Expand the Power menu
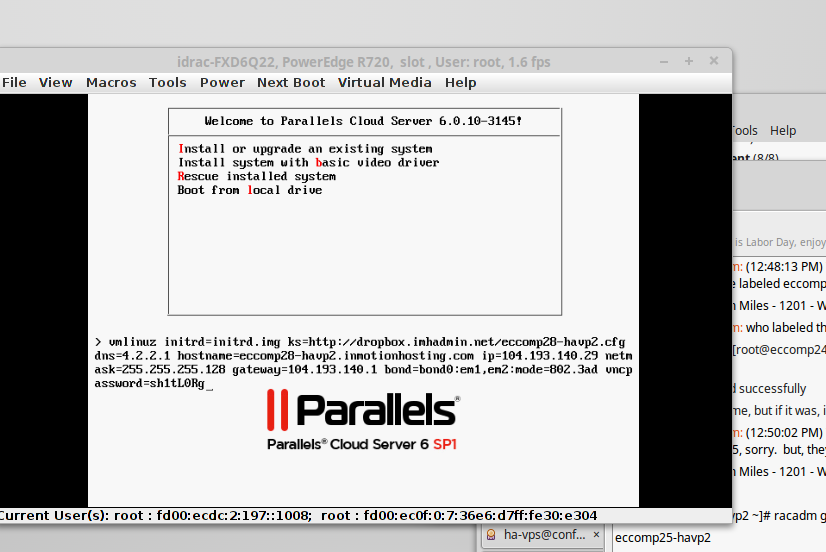826x552 pixels. pyautogui.click(x=222, y=82)
